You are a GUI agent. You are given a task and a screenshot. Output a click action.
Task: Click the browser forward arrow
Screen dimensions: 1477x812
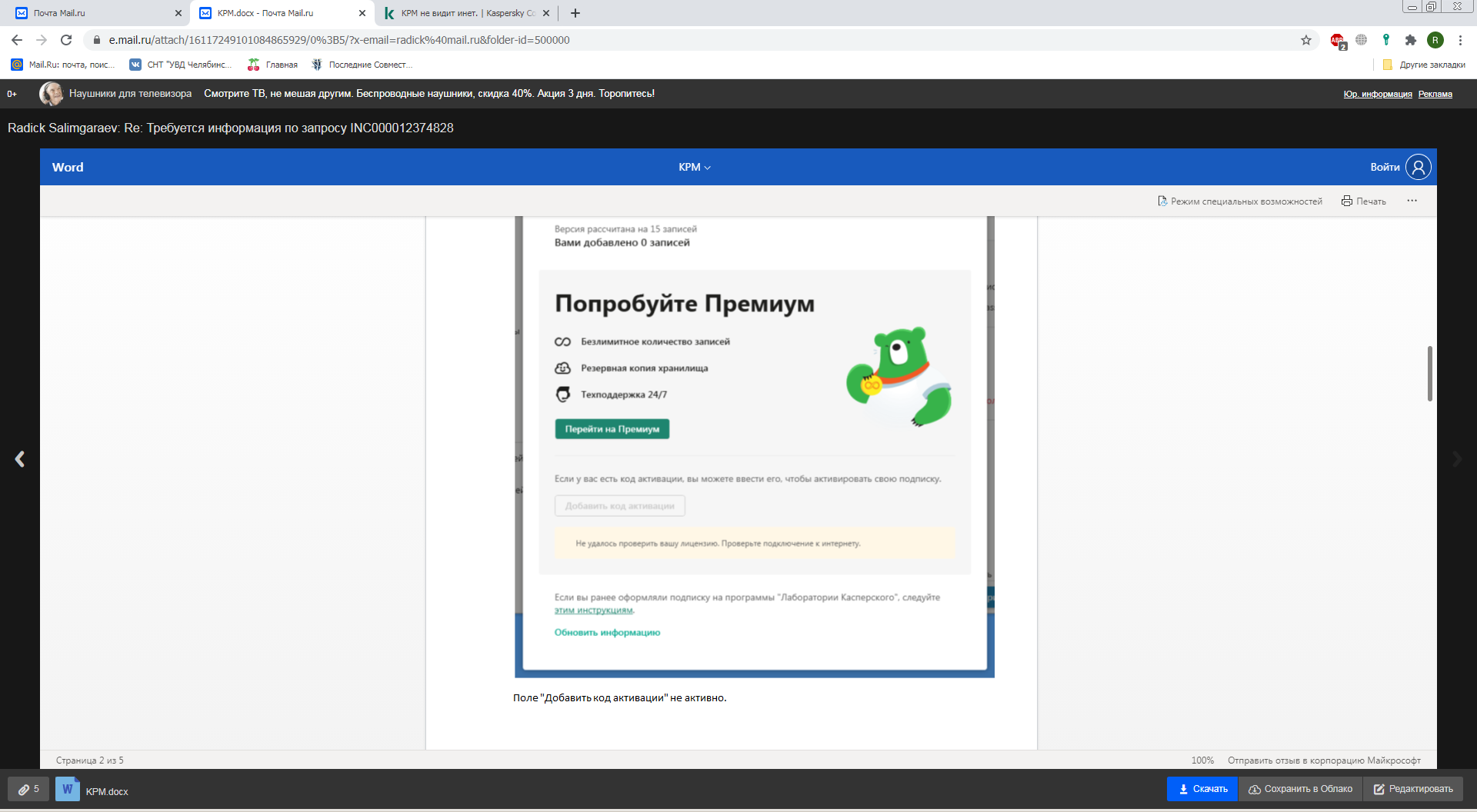pos(42,40)
